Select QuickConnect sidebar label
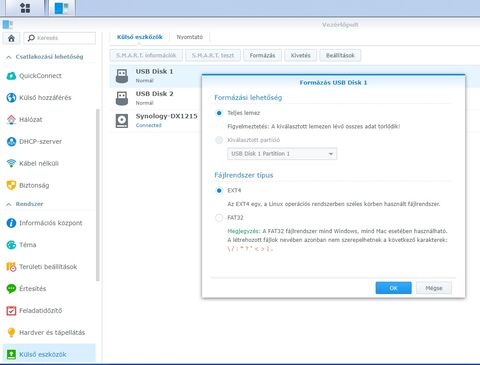The width and height of the screenshot is (480, 365). tap(40, 76)
